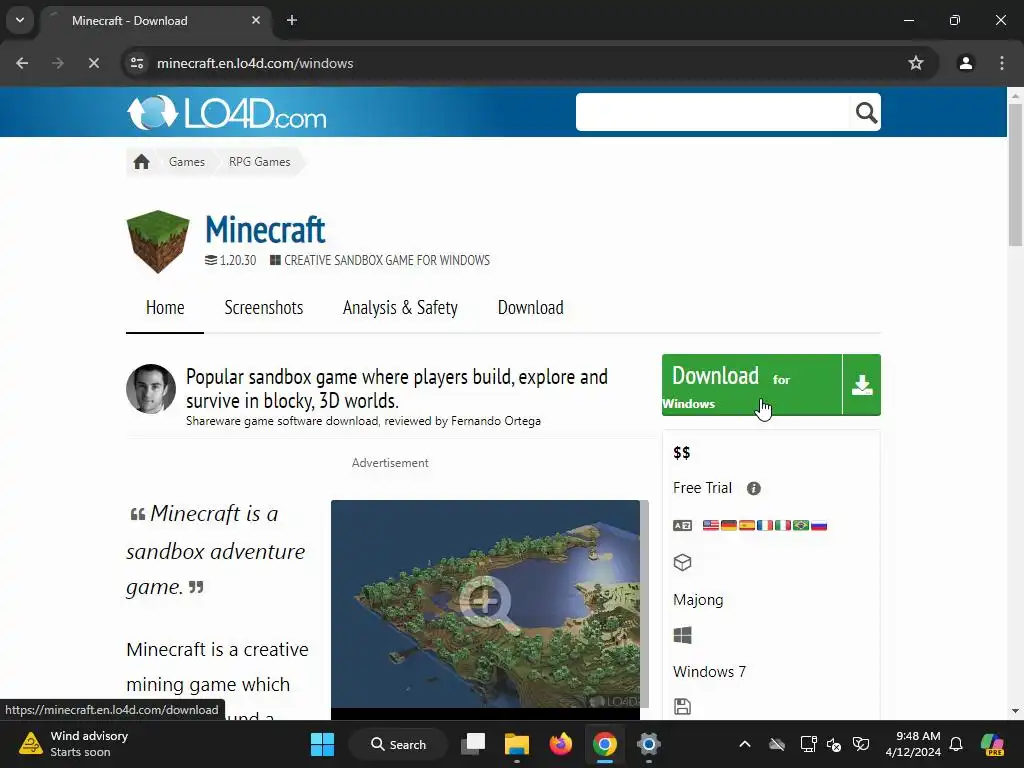Go back to the previous page
The image size is (1024, 768).
(x=22, y=63)
